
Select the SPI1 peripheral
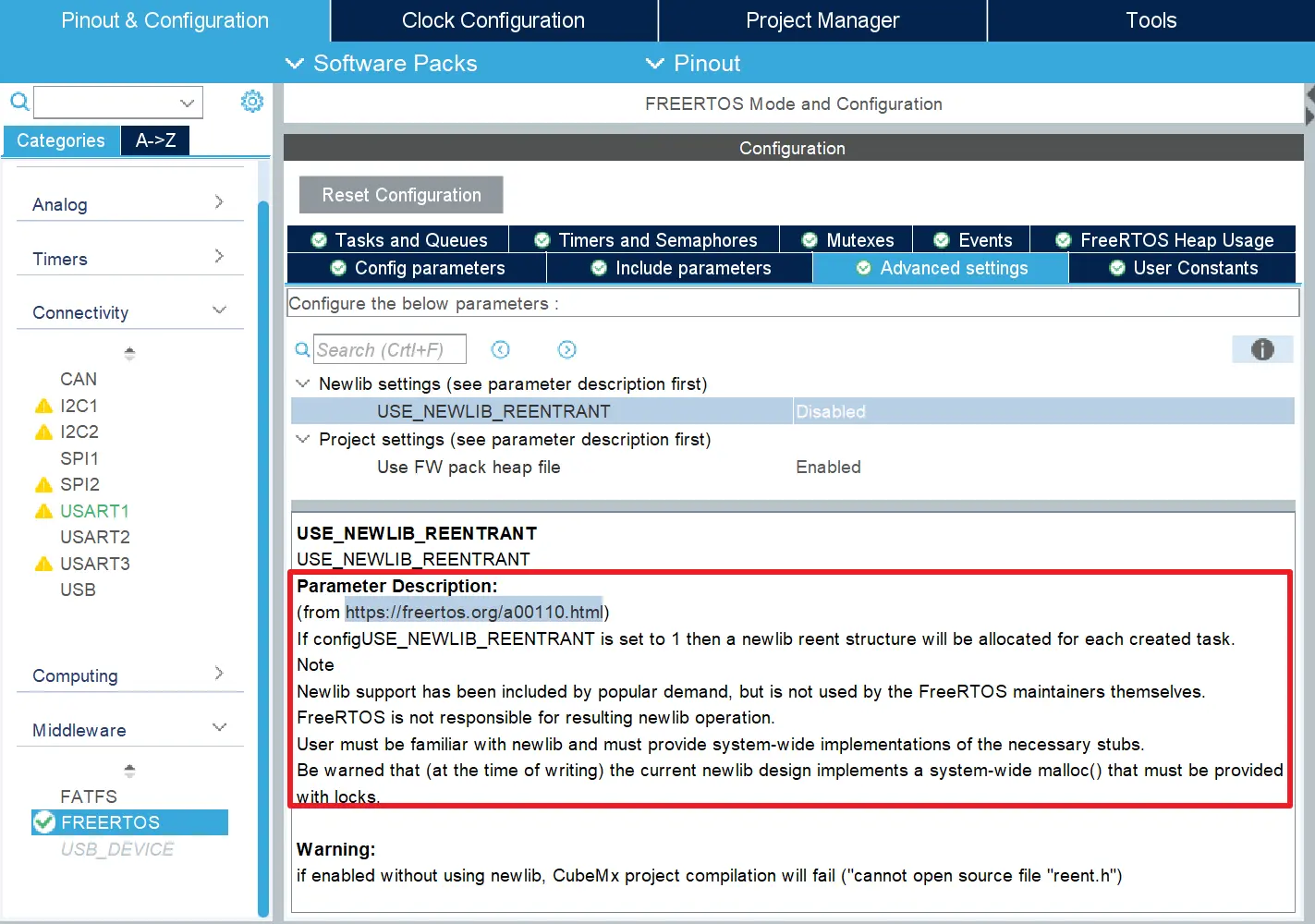click(x=79, y=458)
